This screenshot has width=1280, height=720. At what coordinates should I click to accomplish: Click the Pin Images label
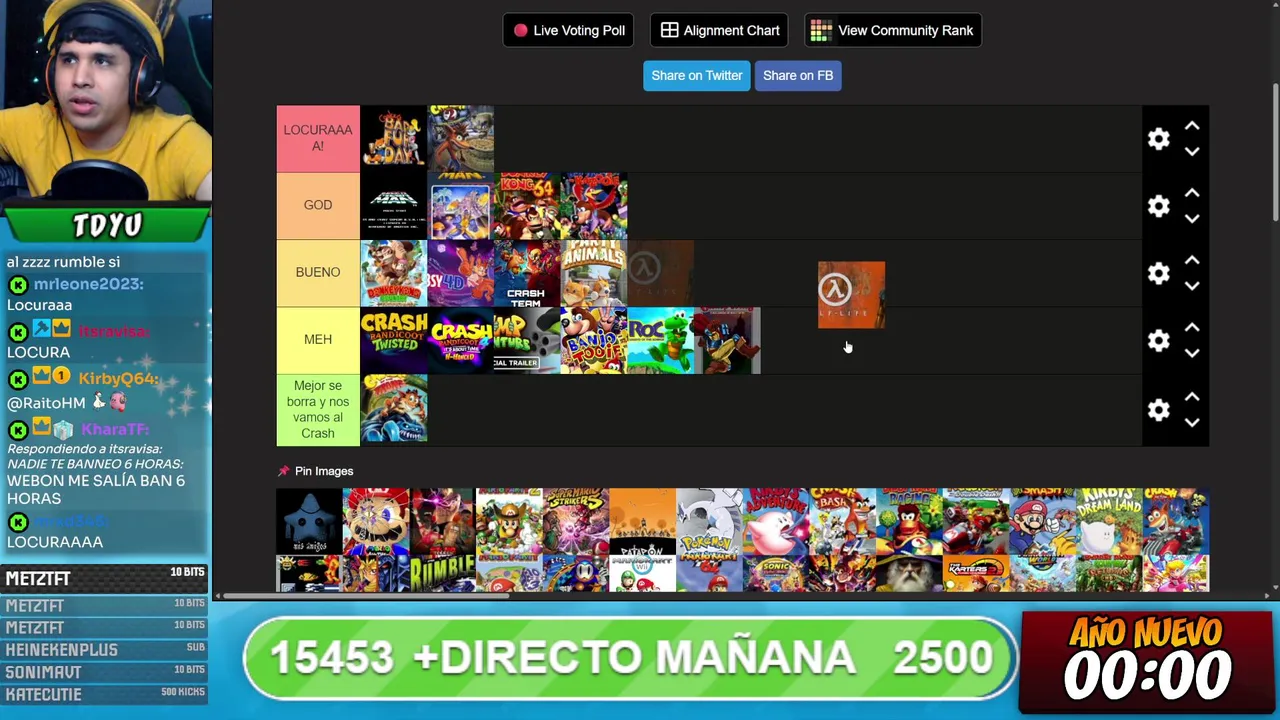point(324,471)
